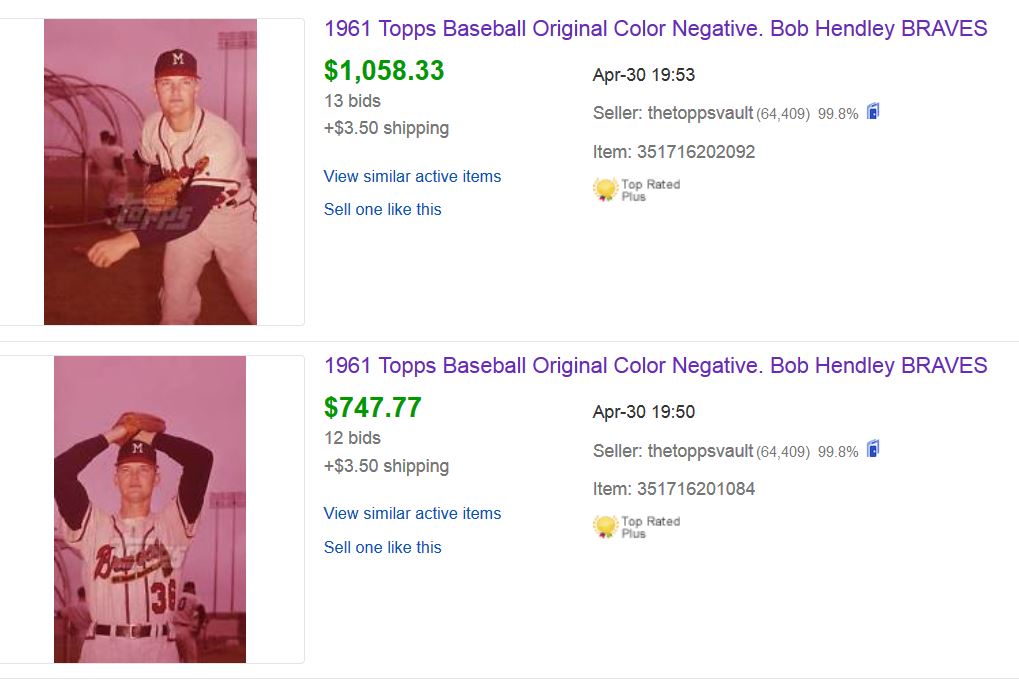Open seller thetoppsvault in the first listing

pyautogui.click(x=700, y=113)
